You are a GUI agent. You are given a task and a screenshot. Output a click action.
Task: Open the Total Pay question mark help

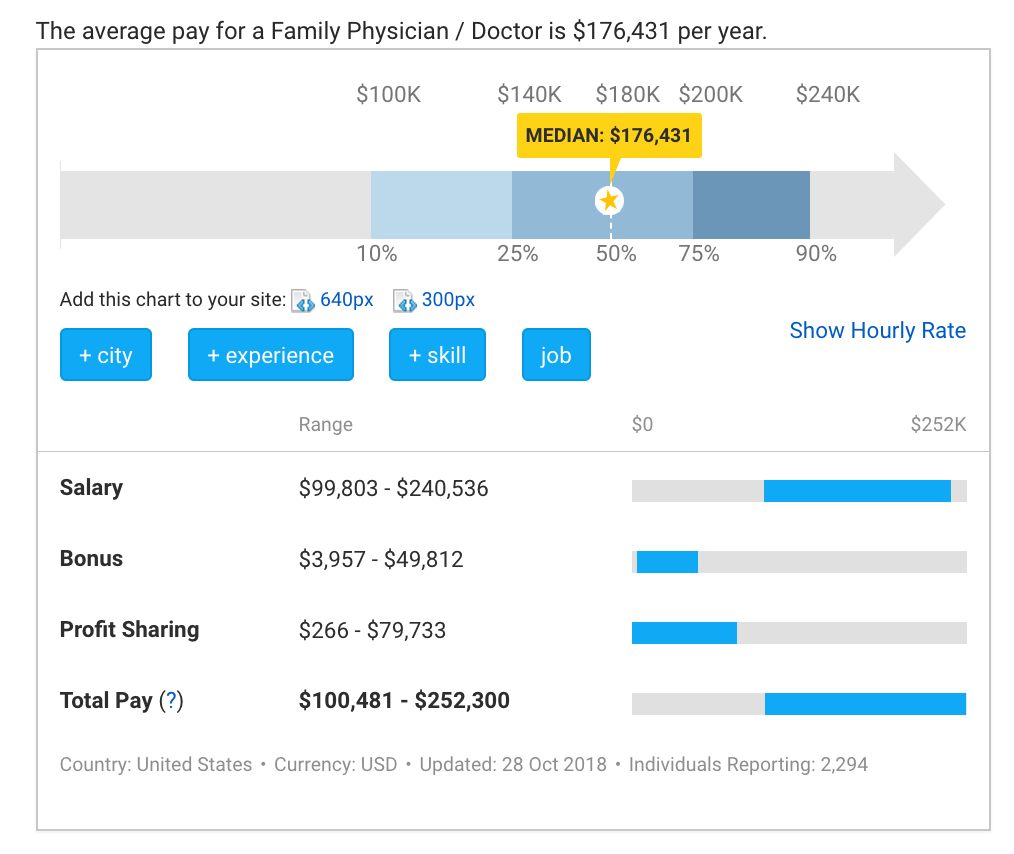coord(171,700)
